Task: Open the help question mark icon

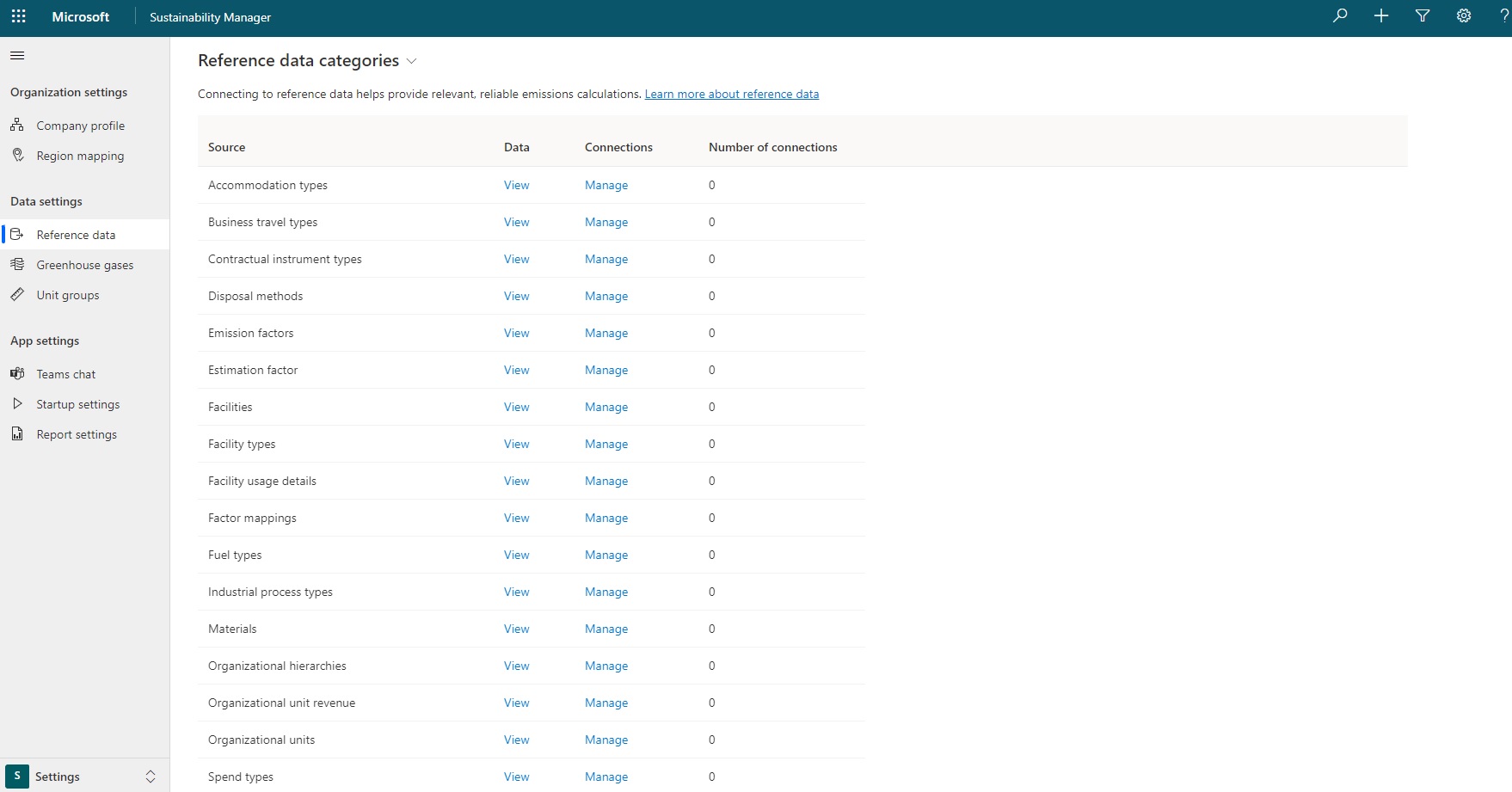Action: [x=1505, y=15]
